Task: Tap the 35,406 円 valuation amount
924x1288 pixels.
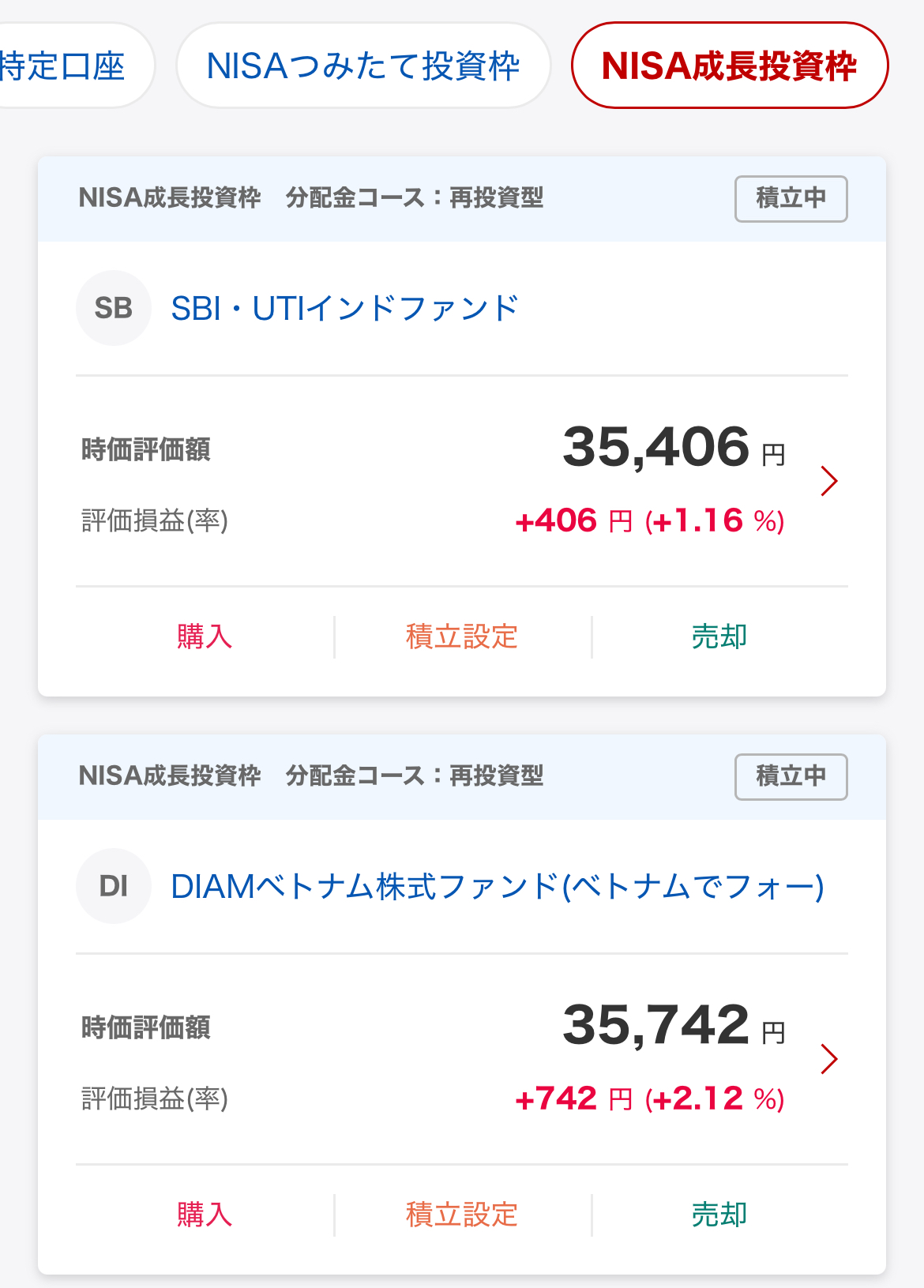Action: coord(674,447)
